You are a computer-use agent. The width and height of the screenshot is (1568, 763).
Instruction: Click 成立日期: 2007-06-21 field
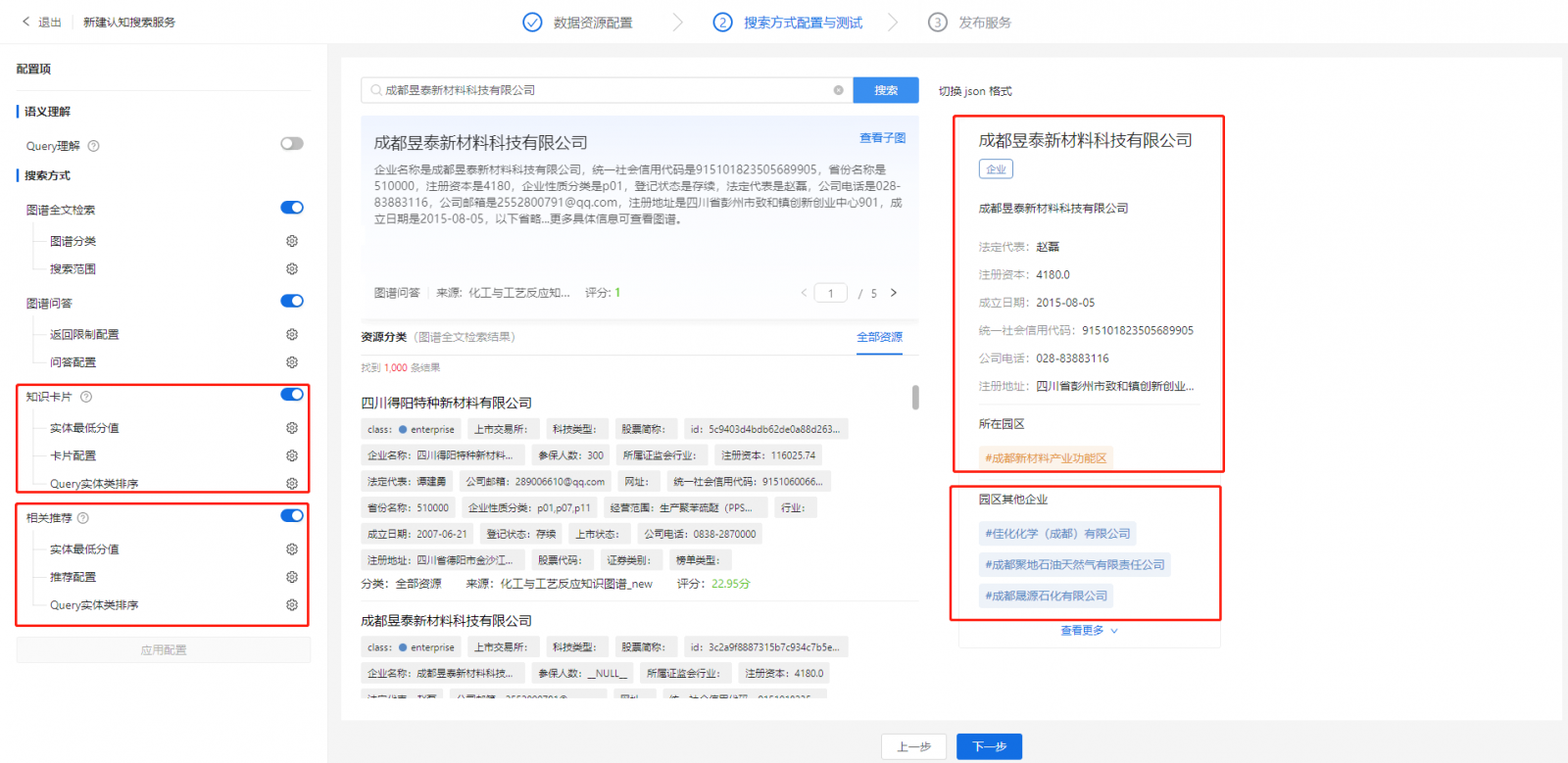click(417, 534)
